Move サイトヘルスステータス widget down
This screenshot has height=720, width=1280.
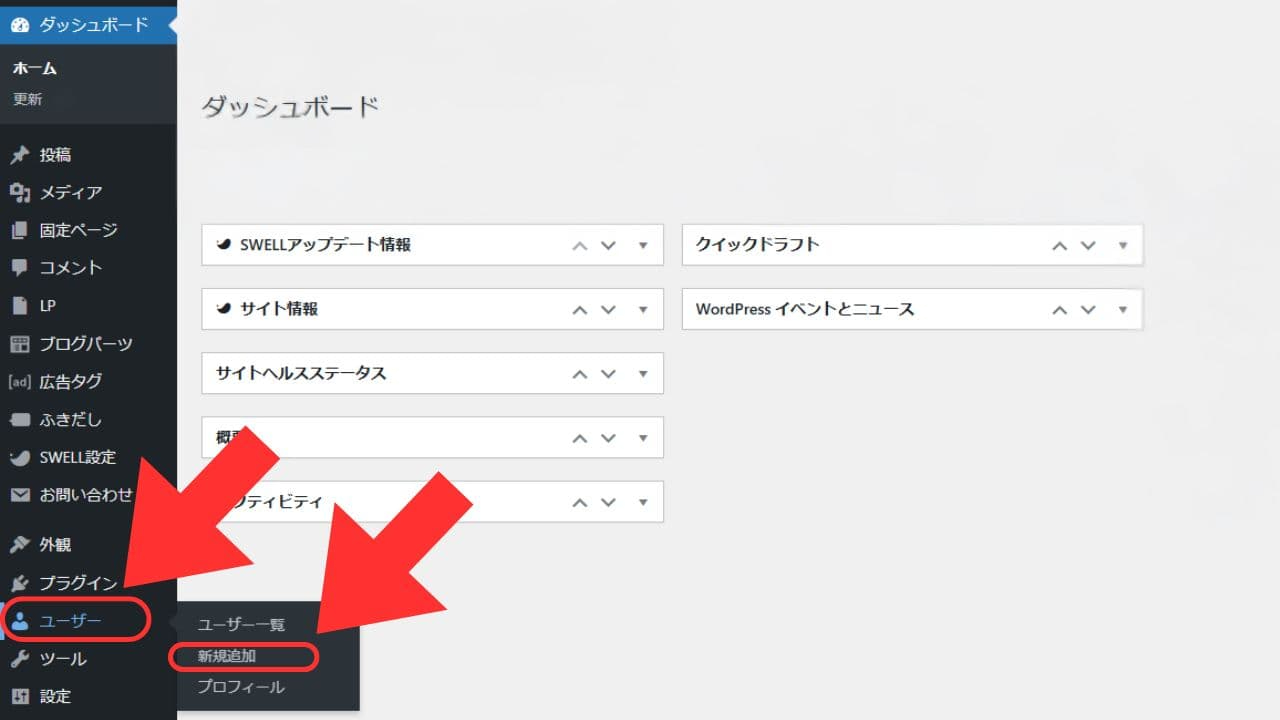pos(608,374)
